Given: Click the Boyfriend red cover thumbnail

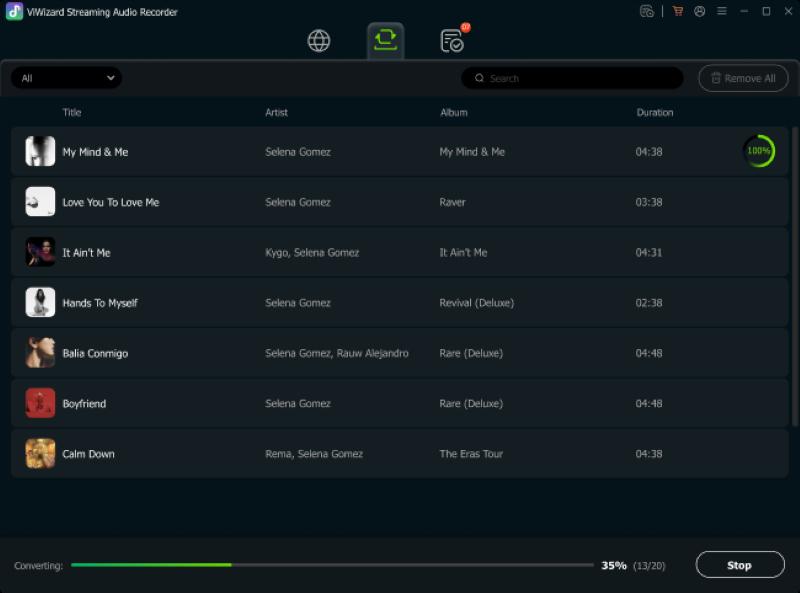Looking at the screenshot, I should 40,403.
